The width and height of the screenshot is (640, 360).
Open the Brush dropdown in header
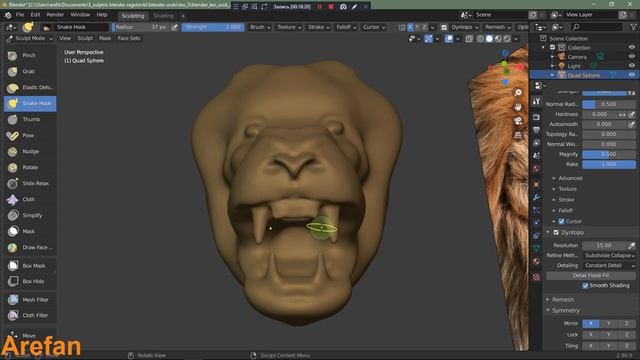[260, 27]
